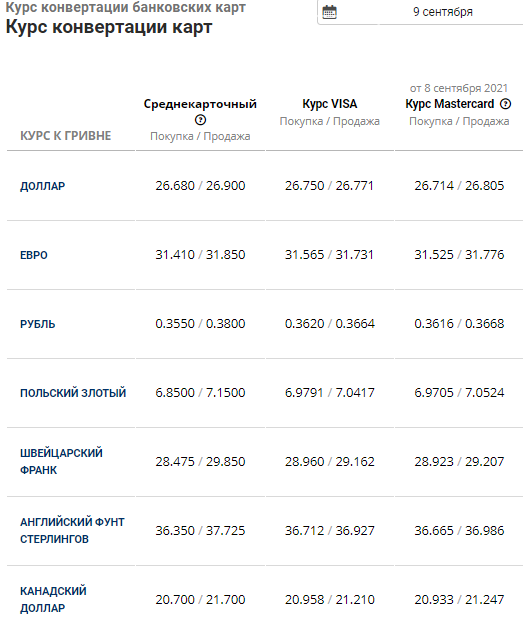The width and height of the screenshot is (523, 625).
Task: Click the Курс Mastercard column header
Action: [x=450, y=104]
